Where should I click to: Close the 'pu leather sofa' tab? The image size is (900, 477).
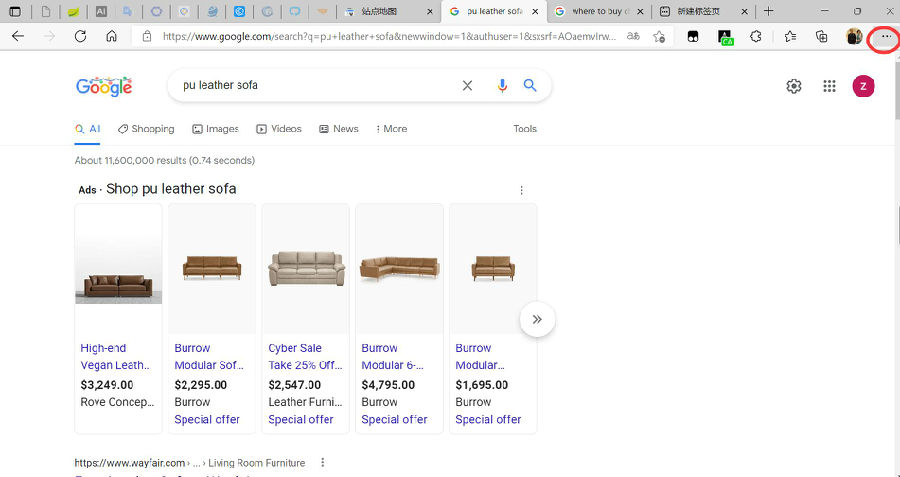click(536, 11)
